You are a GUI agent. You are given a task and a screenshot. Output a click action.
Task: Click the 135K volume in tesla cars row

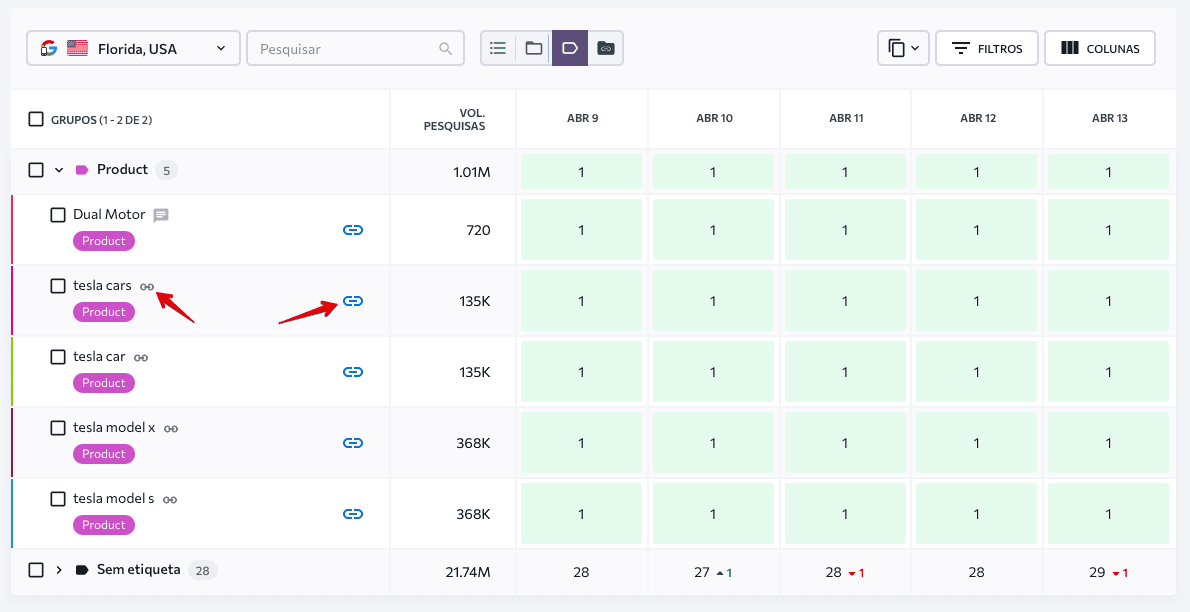474,301
